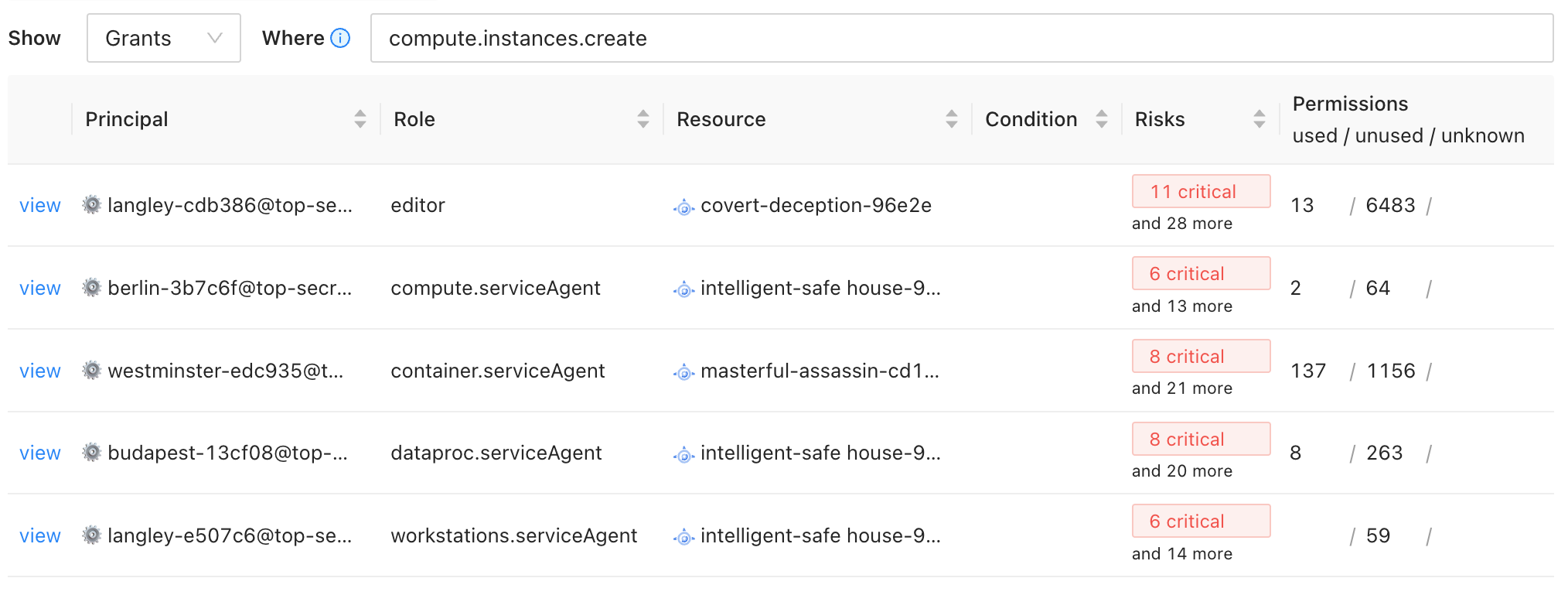Click service account icon for budapest-13cf08
This screenshot has height=602, width=1568.
92,453
